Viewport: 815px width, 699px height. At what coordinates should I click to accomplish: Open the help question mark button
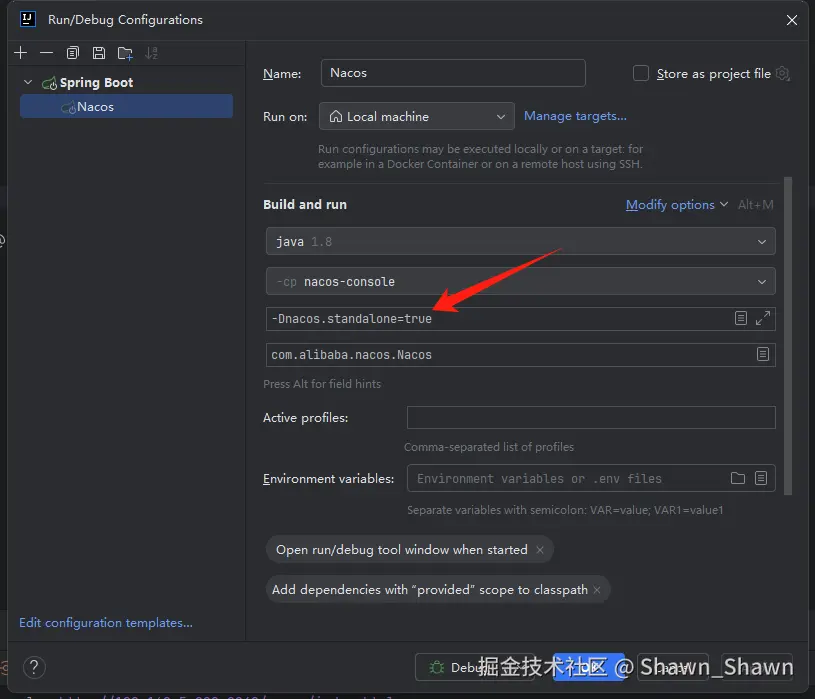point(34,667)
